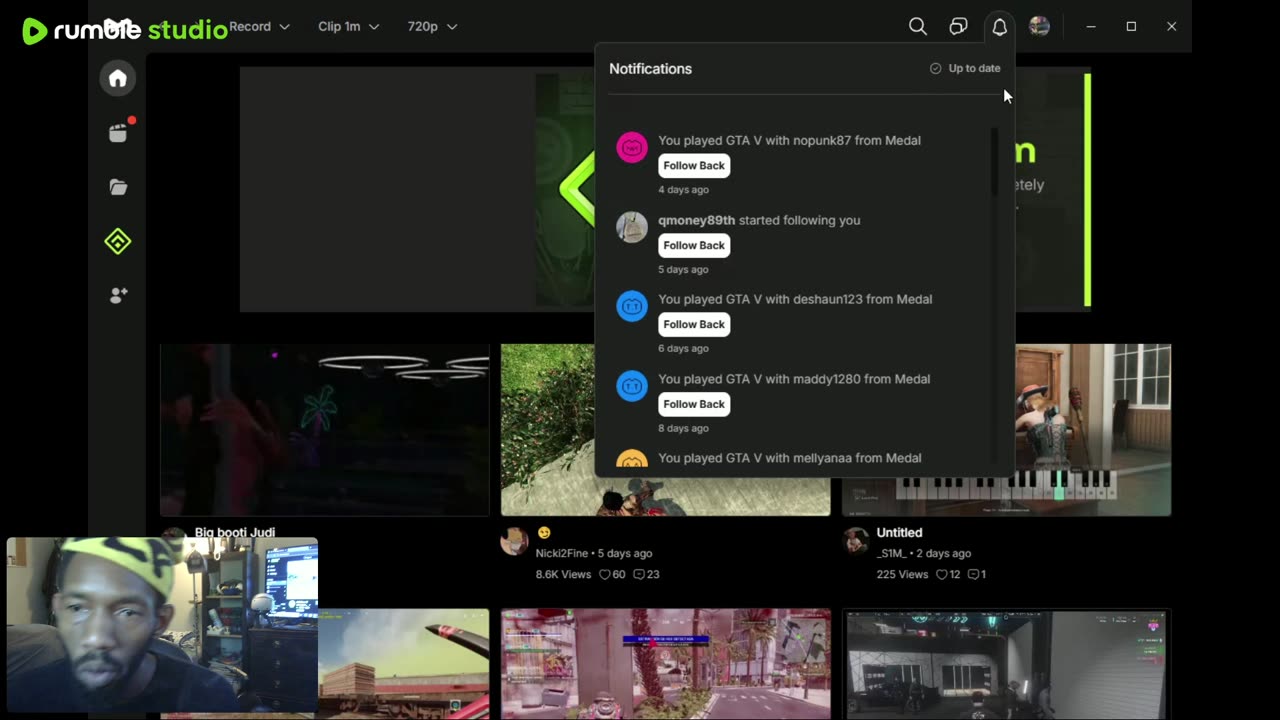Open the add friends sidebar icon
This screenshot has height=720, width=1280.
pyautogui.click(x=118, y=295)
